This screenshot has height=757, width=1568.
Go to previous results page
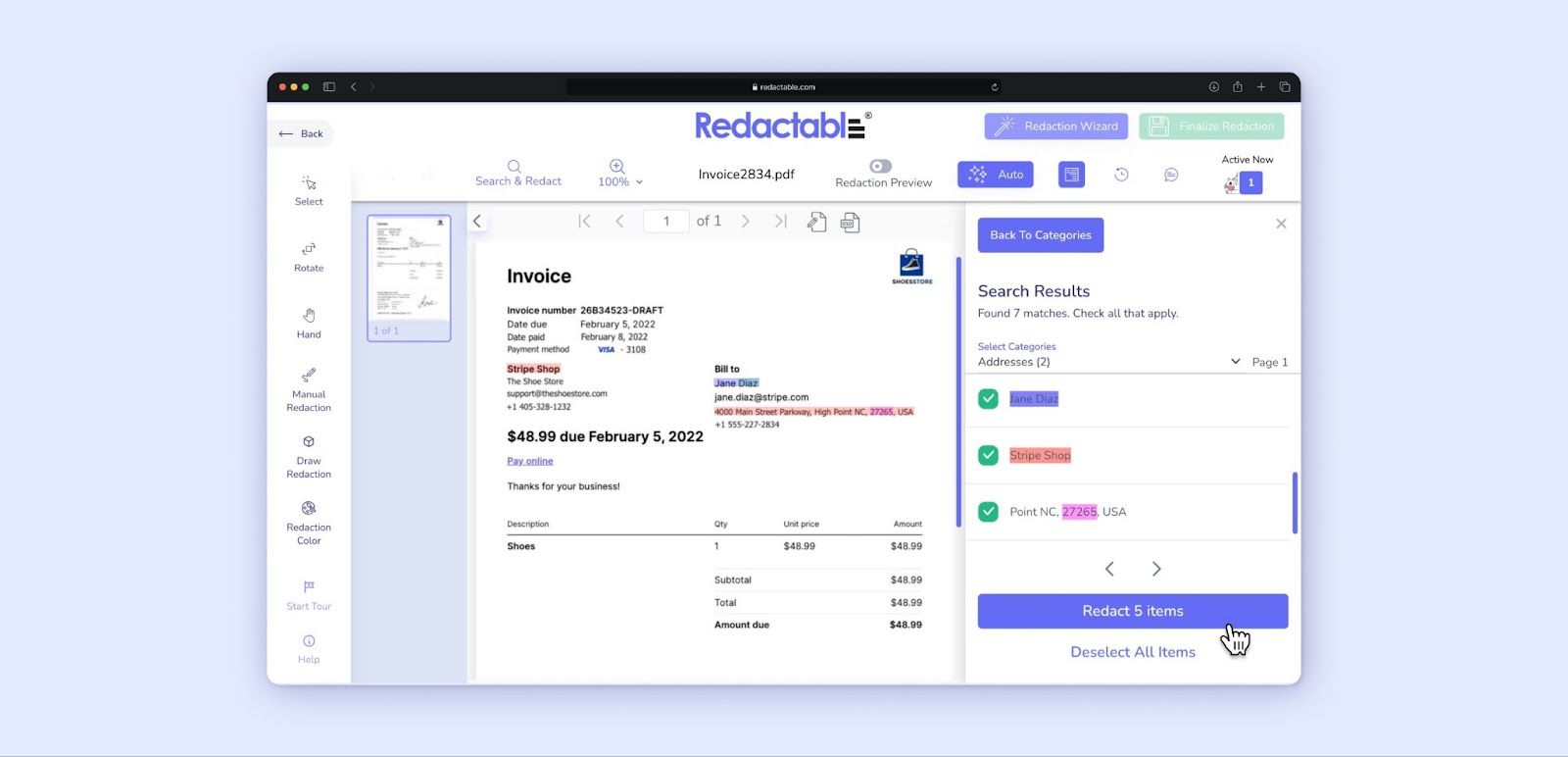pyautogui.click(x=1109, y=569)
